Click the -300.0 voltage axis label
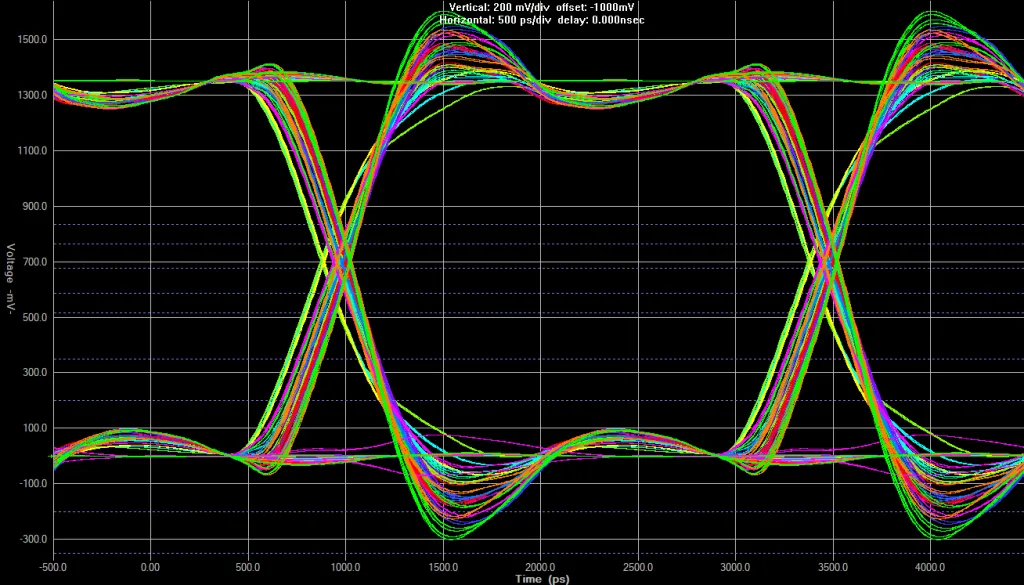The image size is (1024, 585). coord(33,539)
